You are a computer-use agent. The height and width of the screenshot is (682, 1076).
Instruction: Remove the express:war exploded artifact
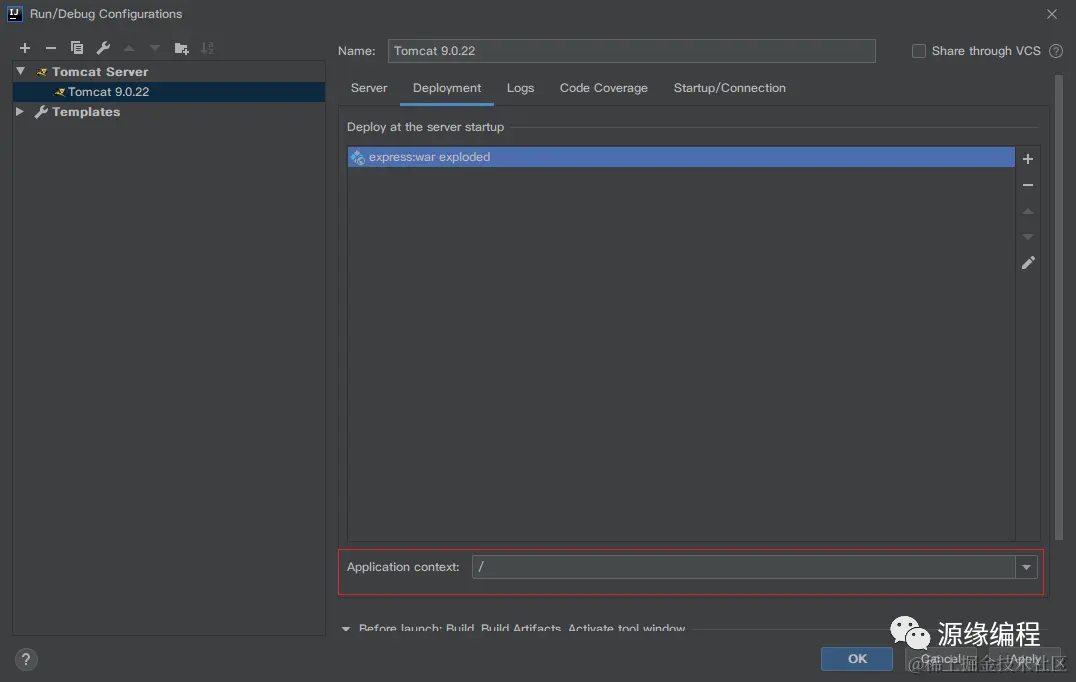[1028, 185]
